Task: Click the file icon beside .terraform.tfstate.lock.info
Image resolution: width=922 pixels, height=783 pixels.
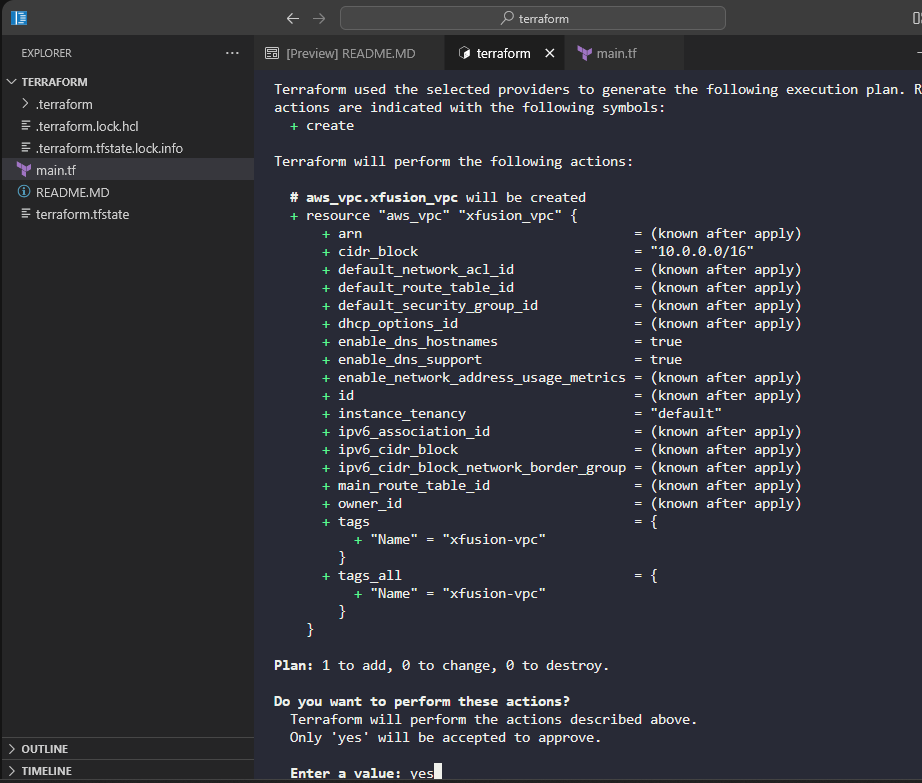Action: (x=26, y=148)
